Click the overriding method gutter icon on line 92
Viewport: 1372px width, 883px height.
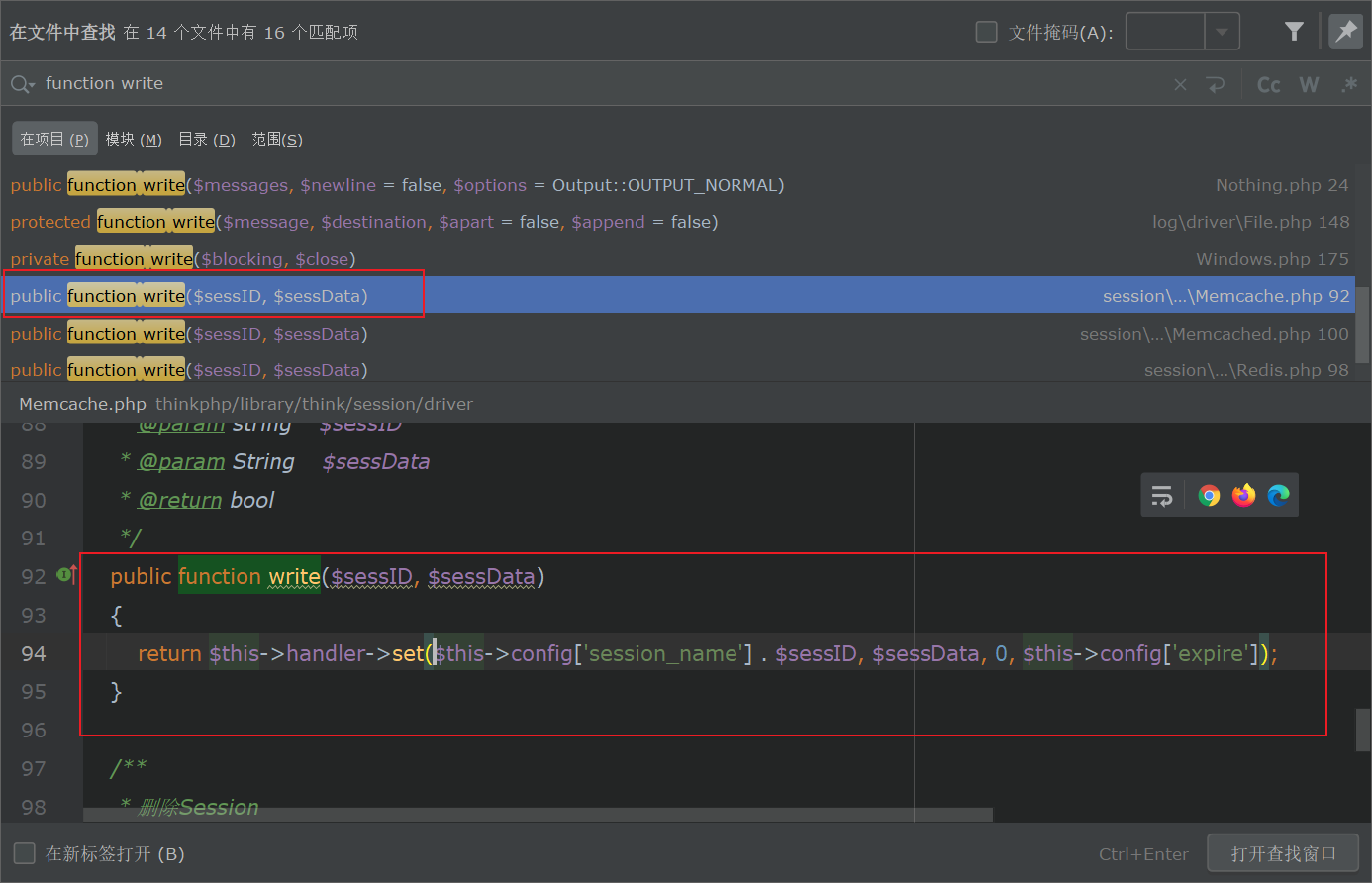pyautogui.click(x=67, y=575)
